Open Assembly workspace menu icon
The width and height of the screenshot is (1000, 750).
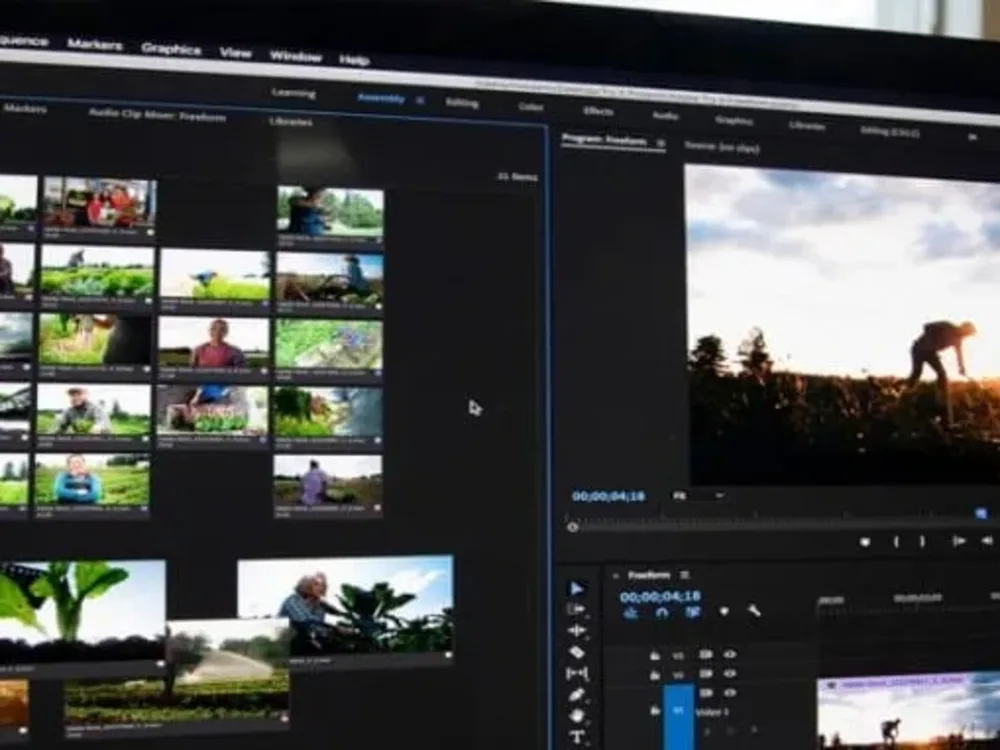click(x=420, y=100)
